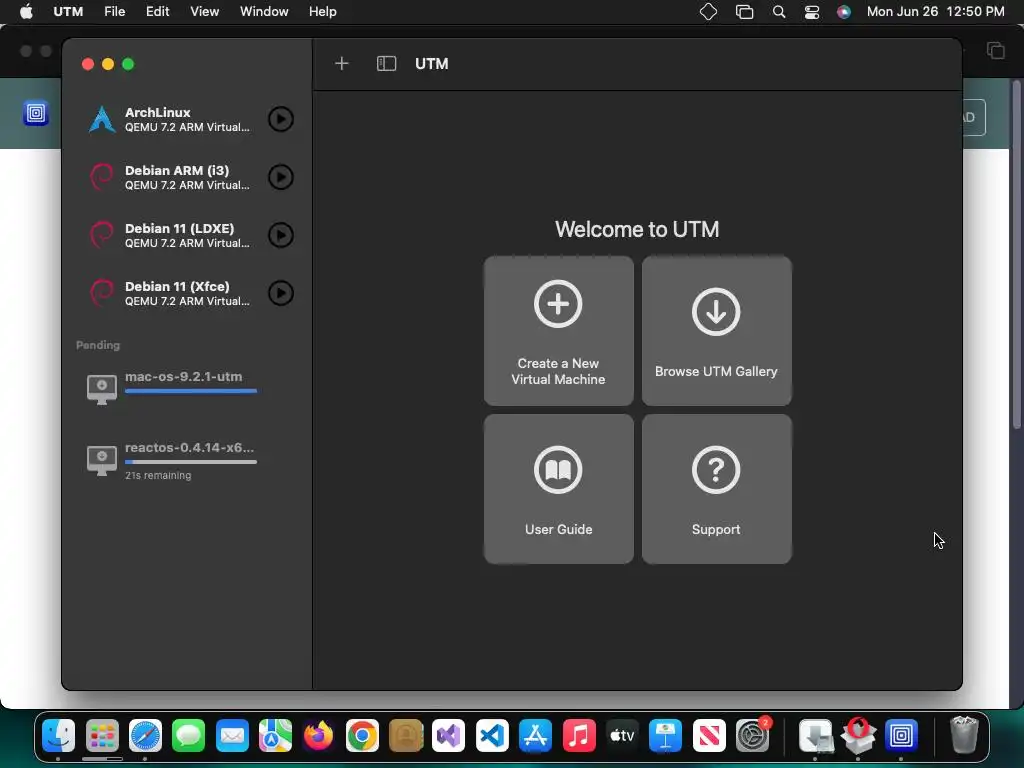Open Apple TV from the Dock
The height and width of the screenshot is (768, 1024).
click(x=622, y=736)
